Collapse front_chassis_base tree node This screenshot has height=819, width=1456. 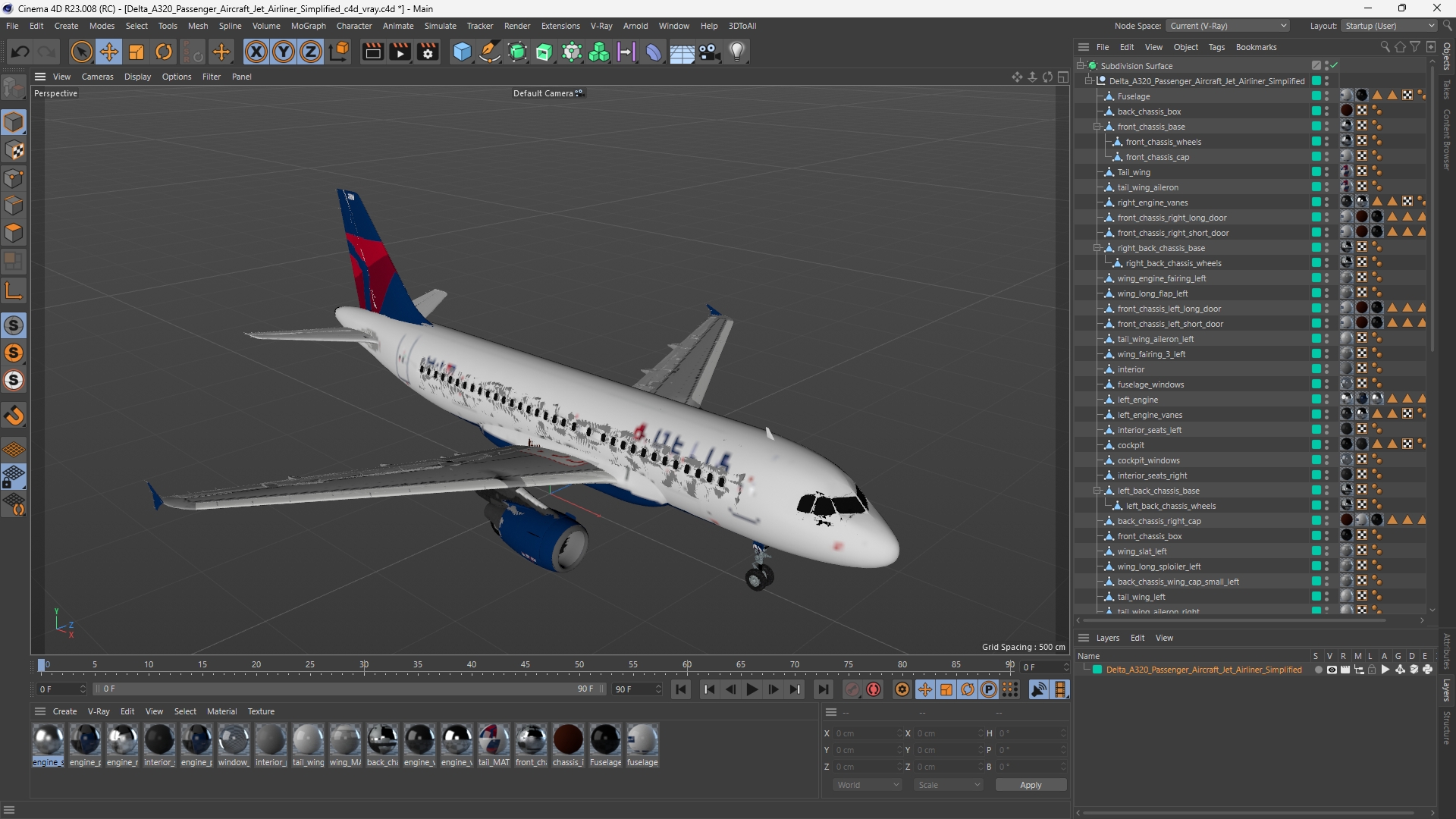(x=1097, y=126)
